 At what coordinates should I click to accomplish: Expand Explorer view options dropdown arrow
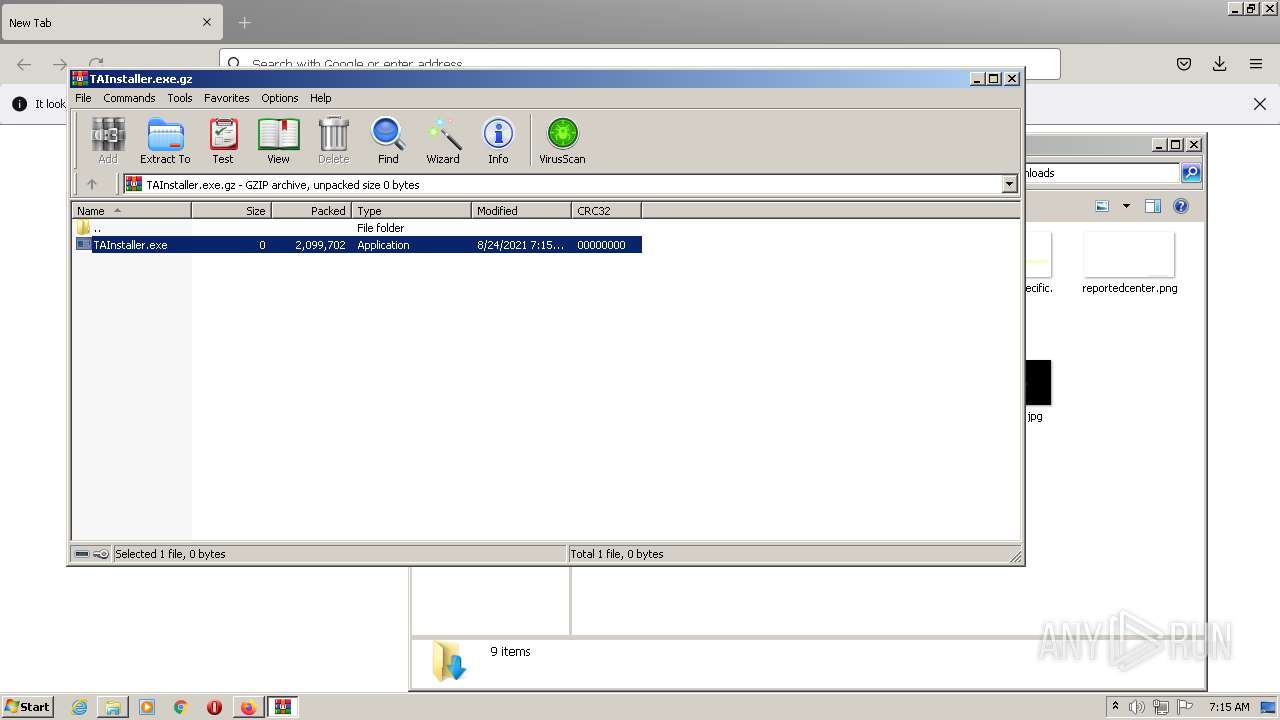point(1126,206)
